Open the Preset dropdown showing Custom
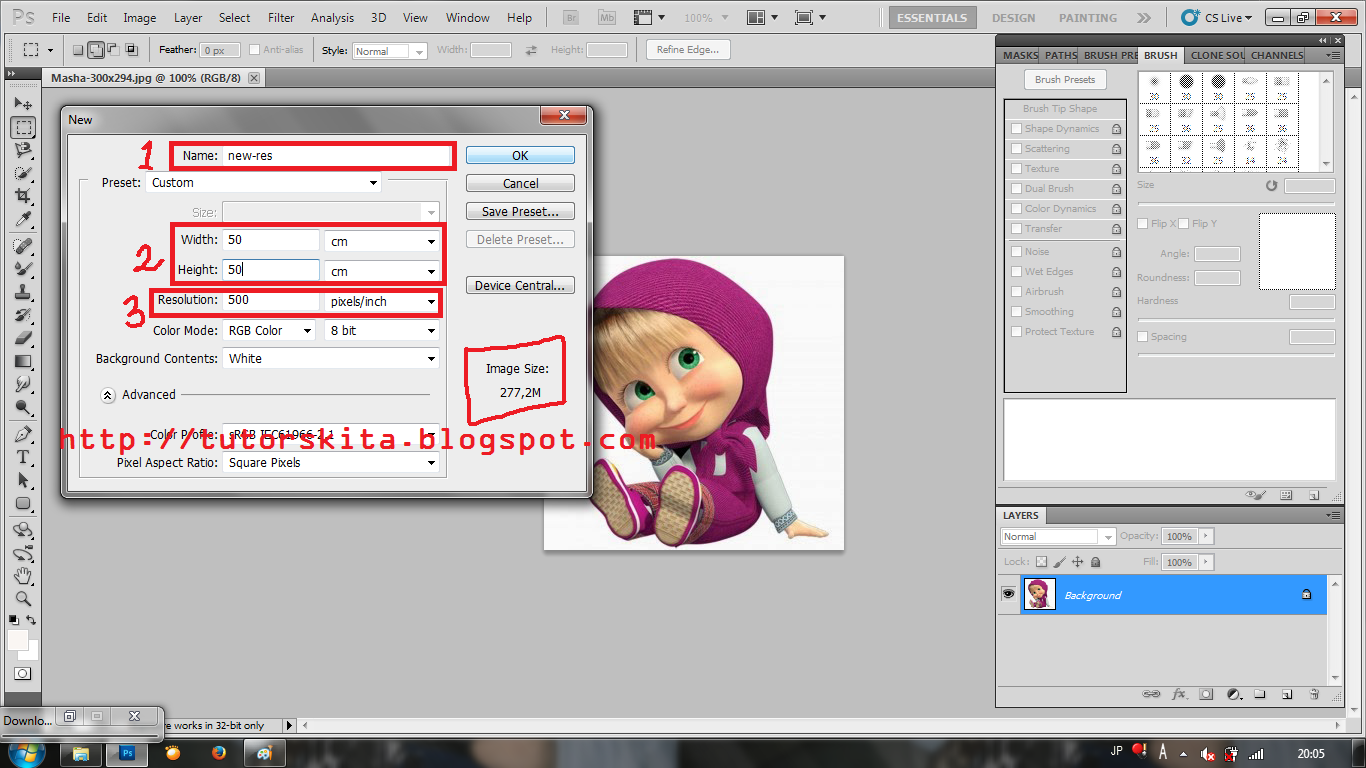This screenshot has height=768, width=1366. coord(264,183)
